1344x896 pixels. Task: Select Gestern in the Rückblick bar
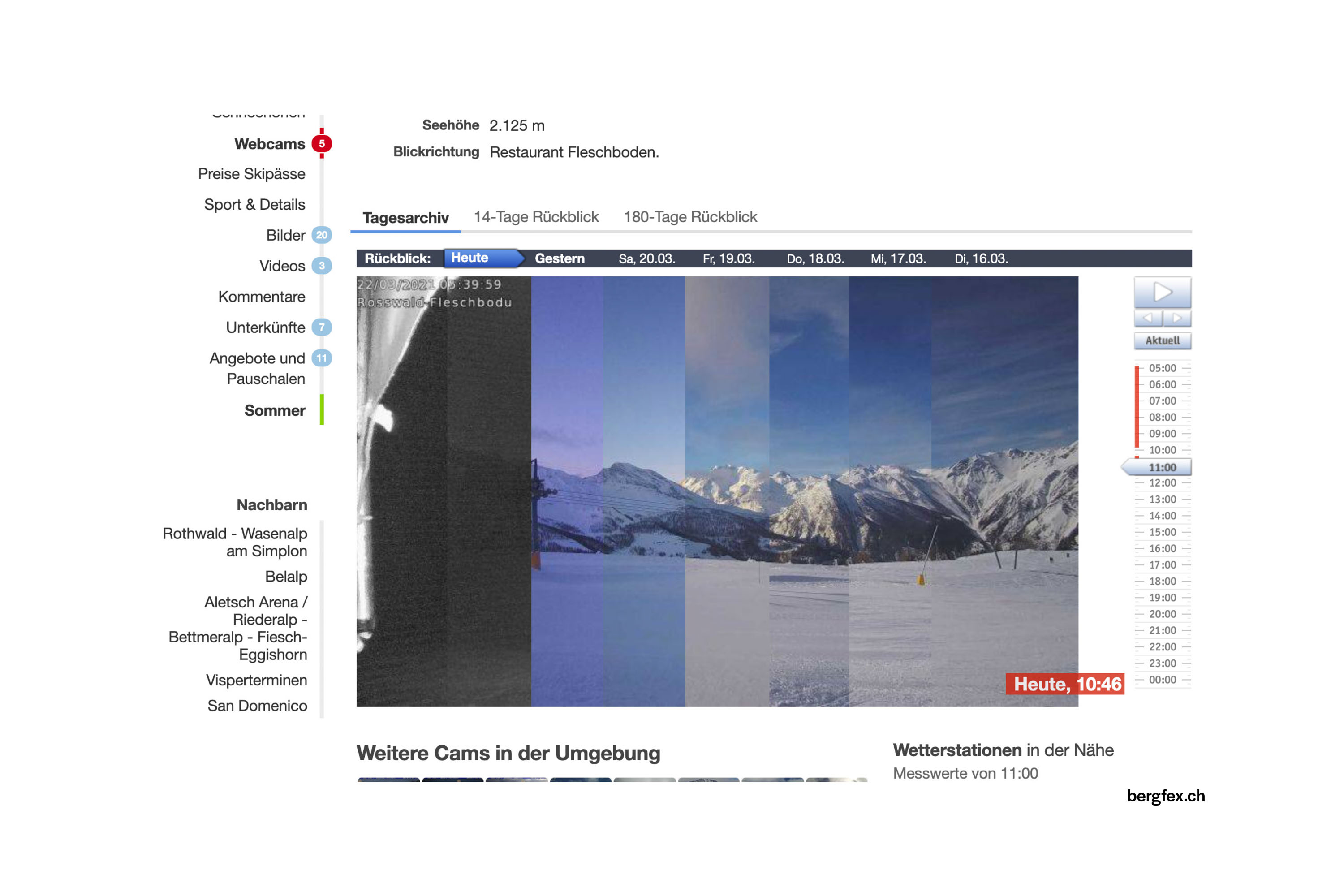560,258
